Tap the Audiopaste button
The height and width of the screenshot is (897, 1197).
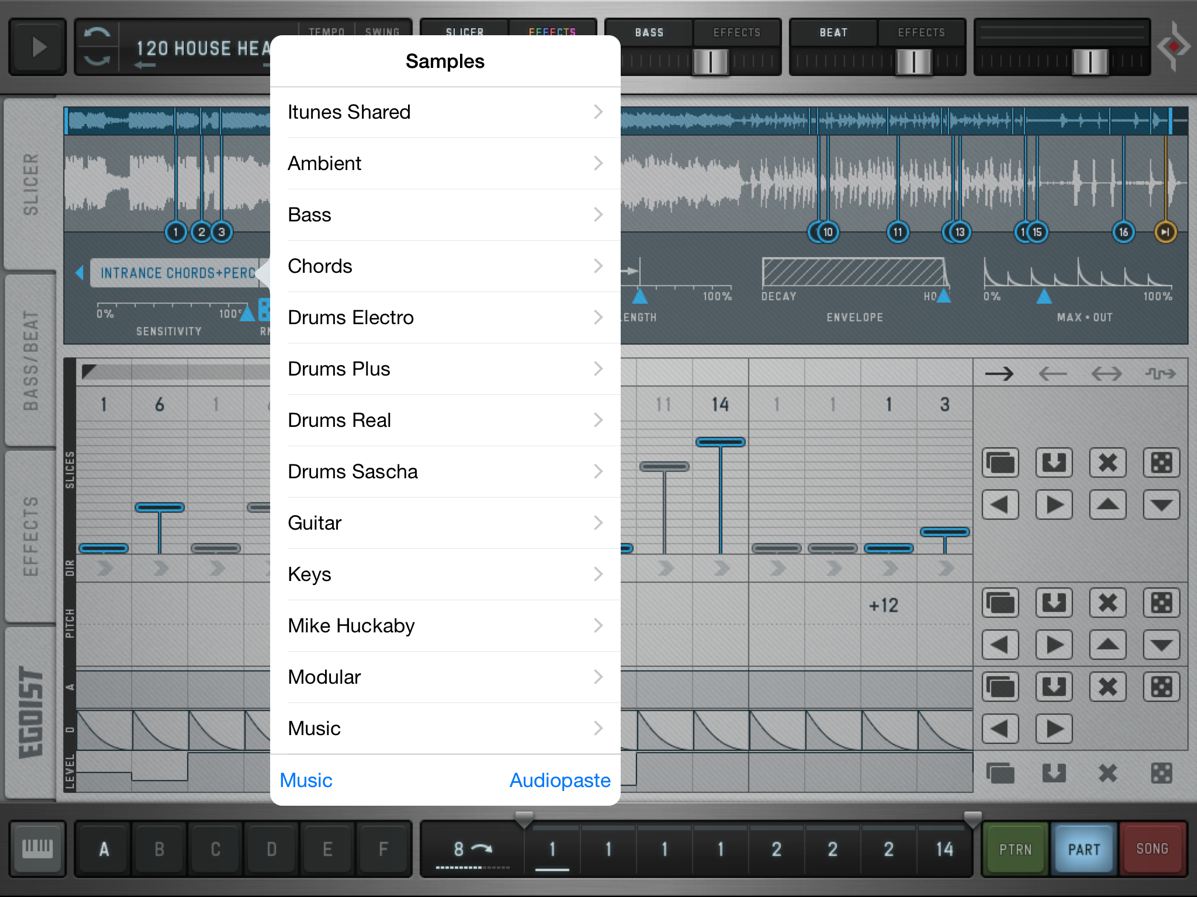pos(559,780)
